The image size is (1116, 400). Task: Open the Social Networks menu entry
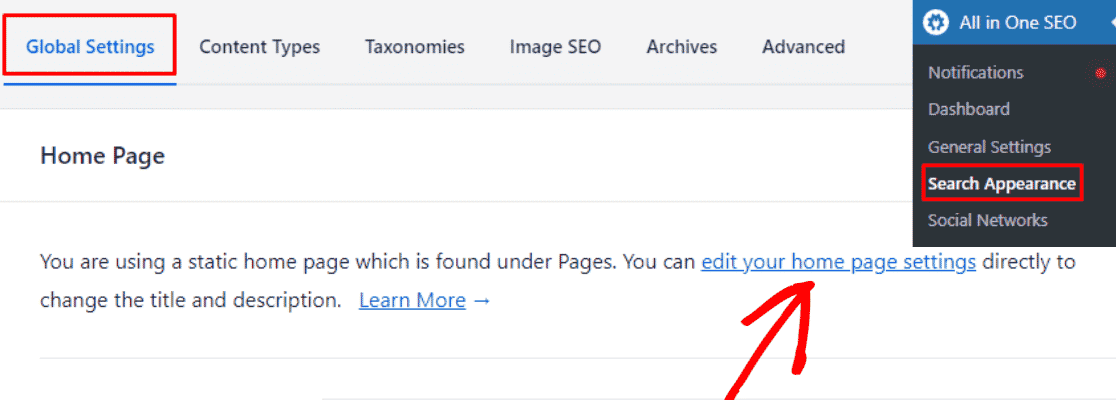987,221
